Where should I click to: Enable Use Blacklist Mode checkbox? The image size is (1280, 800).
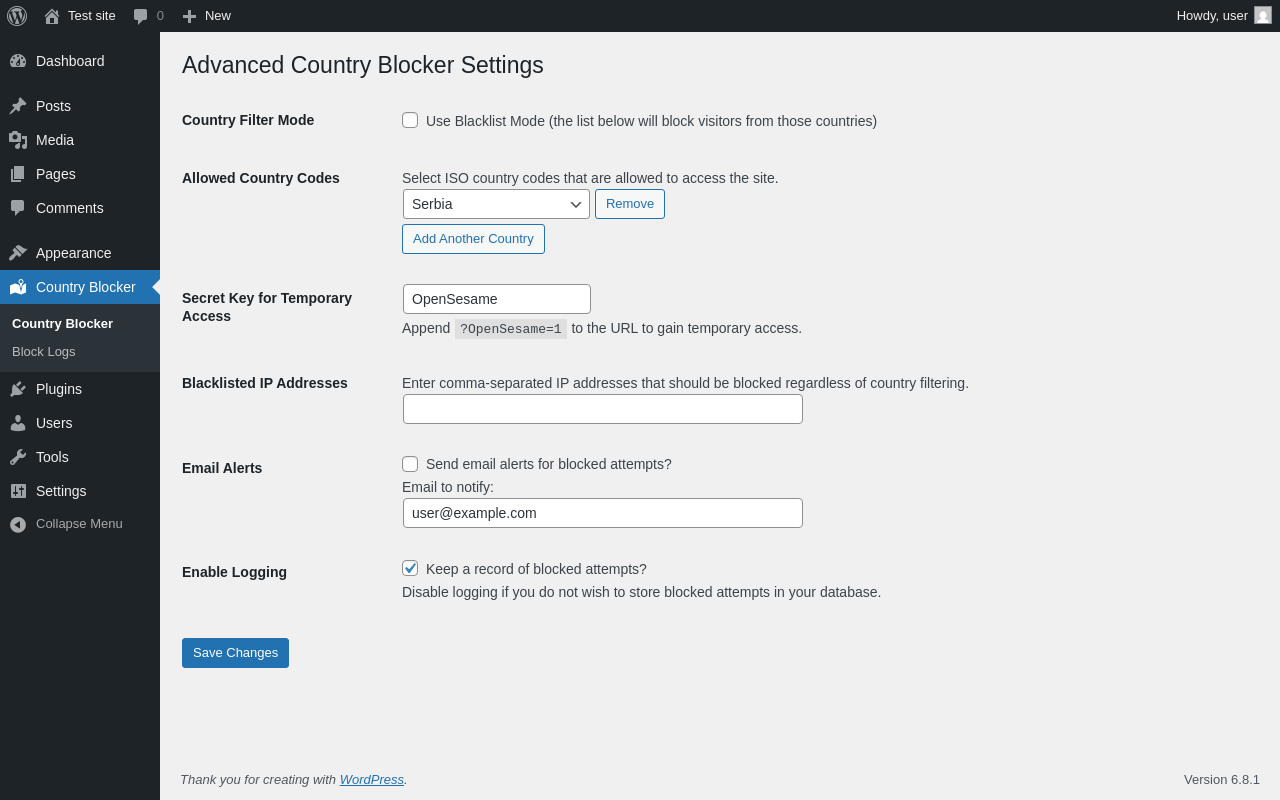(x=410, y=120)
